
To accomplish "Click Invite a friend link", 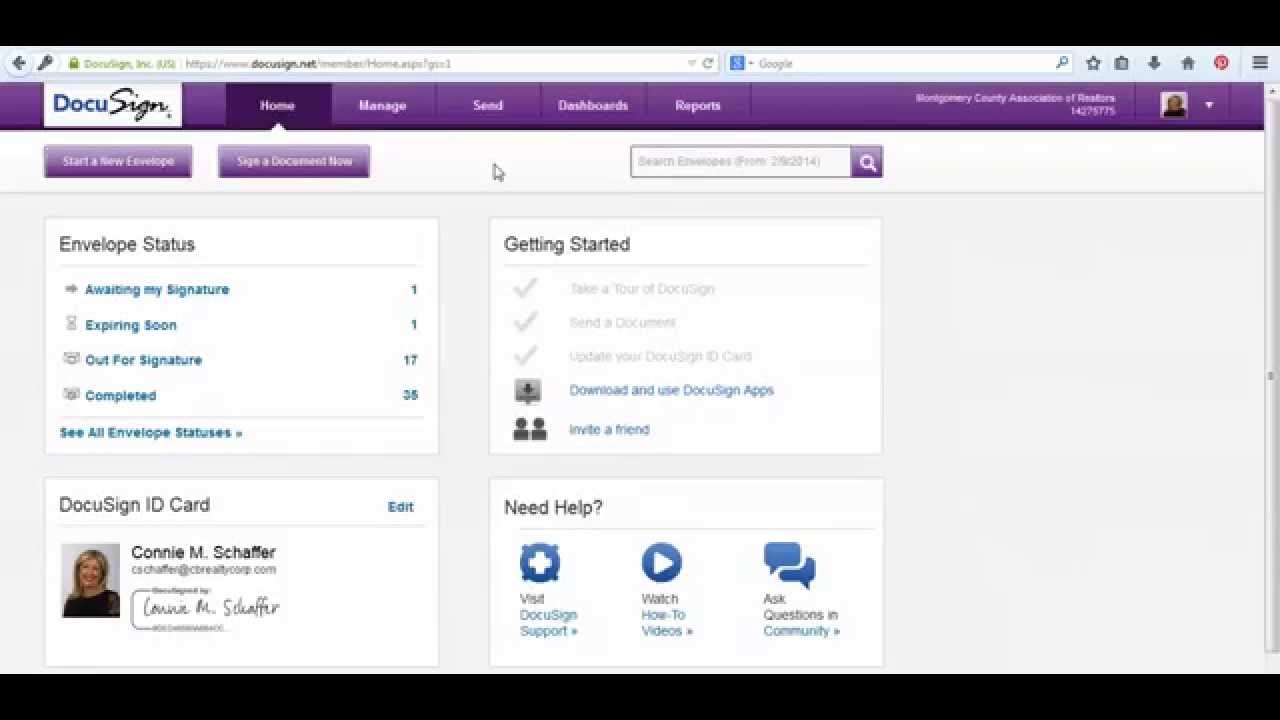I will point(609,429).
